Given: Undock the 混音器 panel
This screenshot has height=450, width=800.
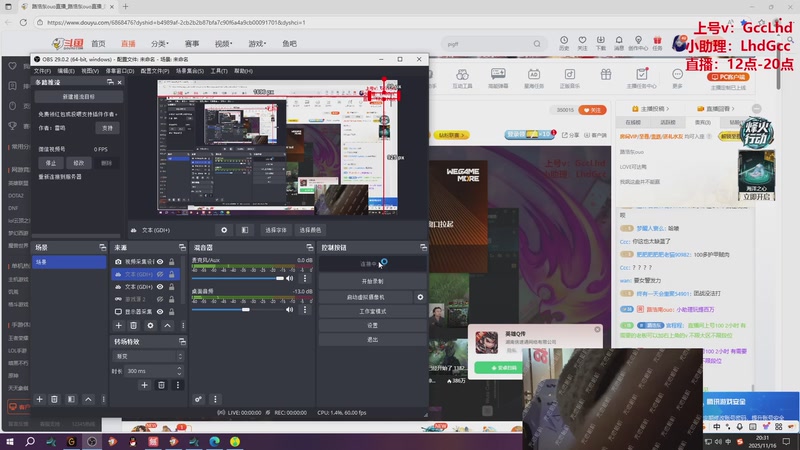Looking at the screenshot, I should click(x=309, y=247).
